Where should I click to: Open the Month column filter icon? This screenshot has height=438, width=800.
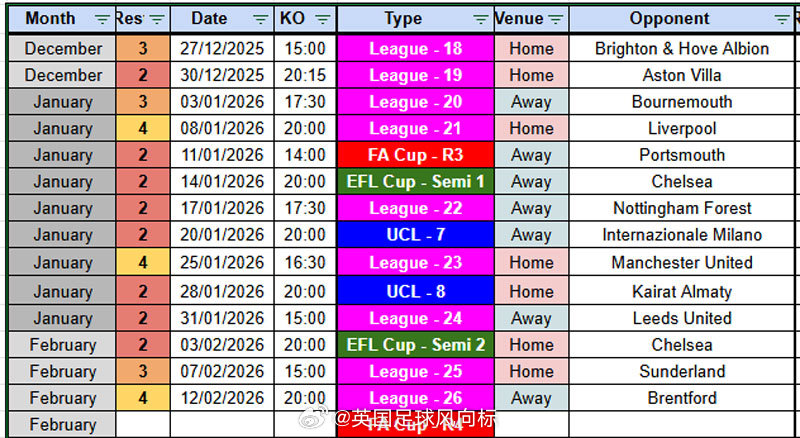click(x=103, y=19)
